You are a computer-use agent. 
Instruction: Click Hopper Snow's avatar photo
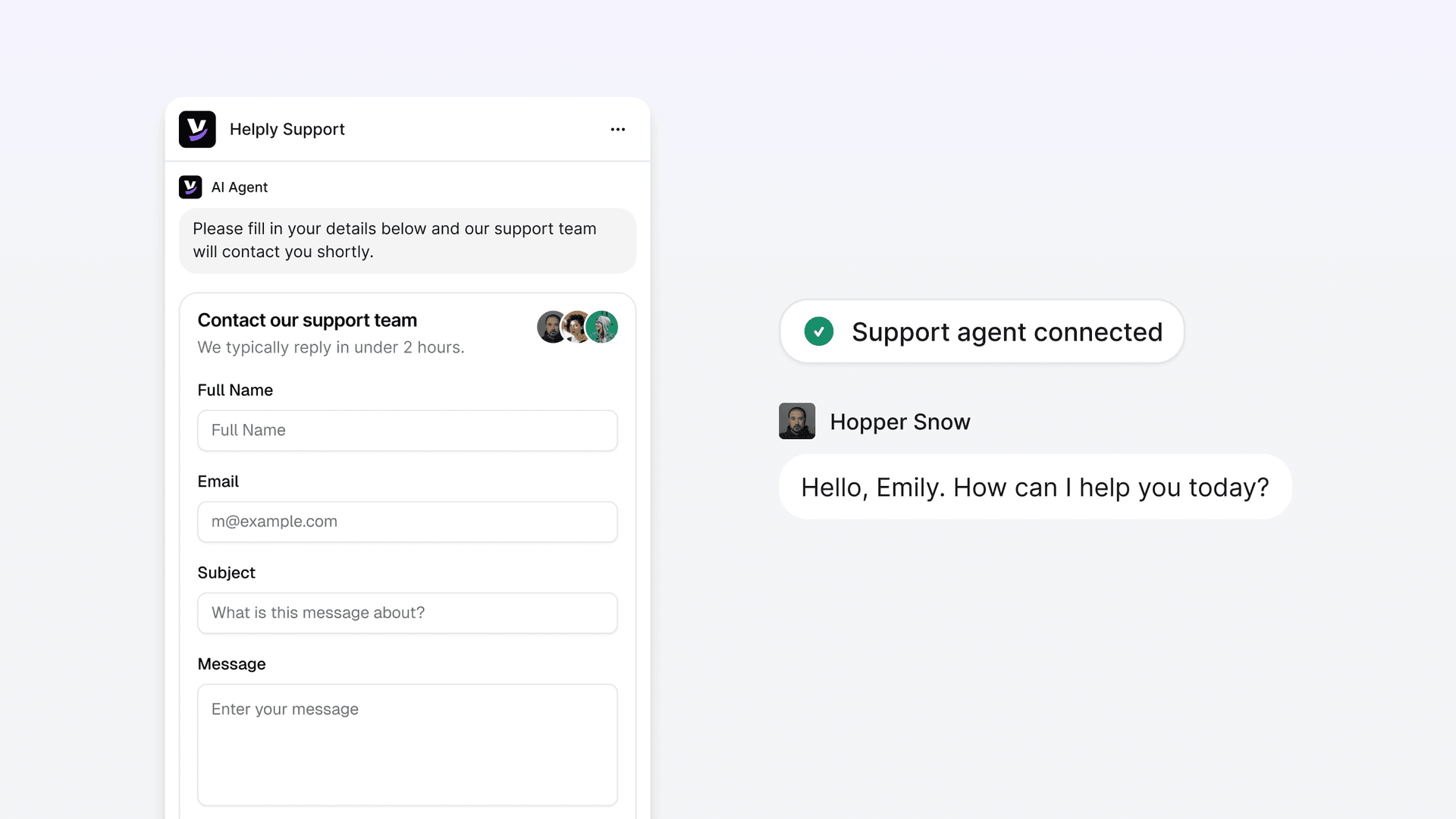point(797,421)
